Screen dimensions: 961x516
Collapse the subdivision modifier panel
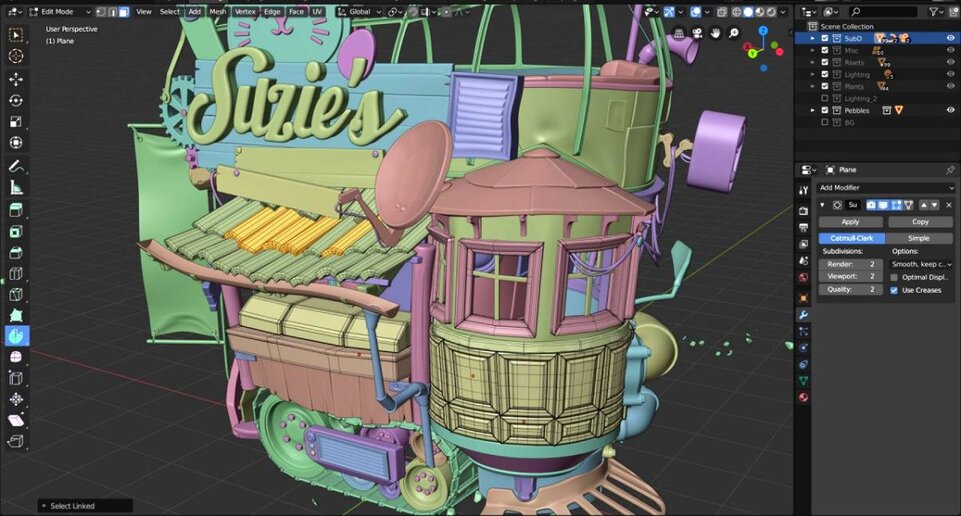point(822,205)
